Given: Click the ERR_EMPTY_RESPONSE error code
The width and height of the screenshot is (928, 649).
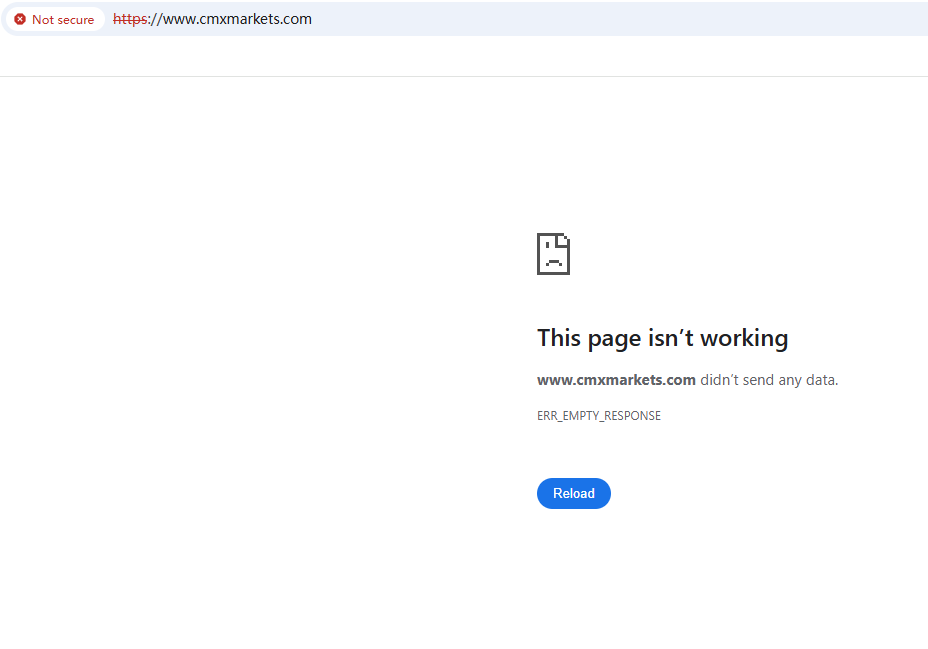Looking at the screenshot, I should (x=598, y=416).
